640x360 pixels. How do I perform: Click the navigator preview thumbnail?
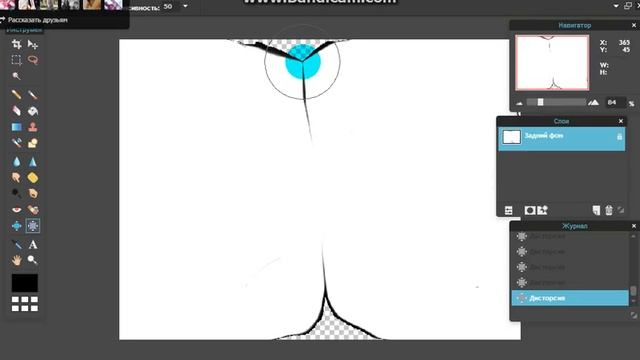coord(552,62)
